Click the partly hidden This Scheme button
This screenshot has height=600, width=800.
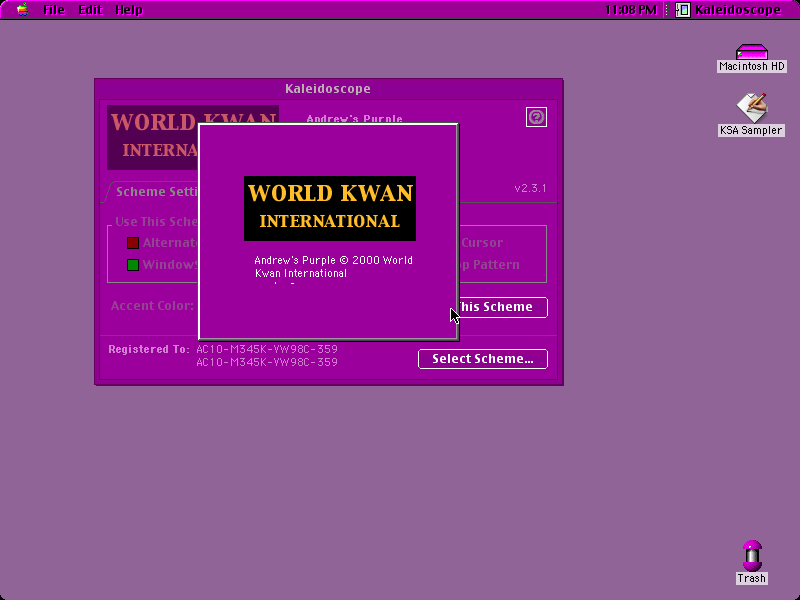503,307
